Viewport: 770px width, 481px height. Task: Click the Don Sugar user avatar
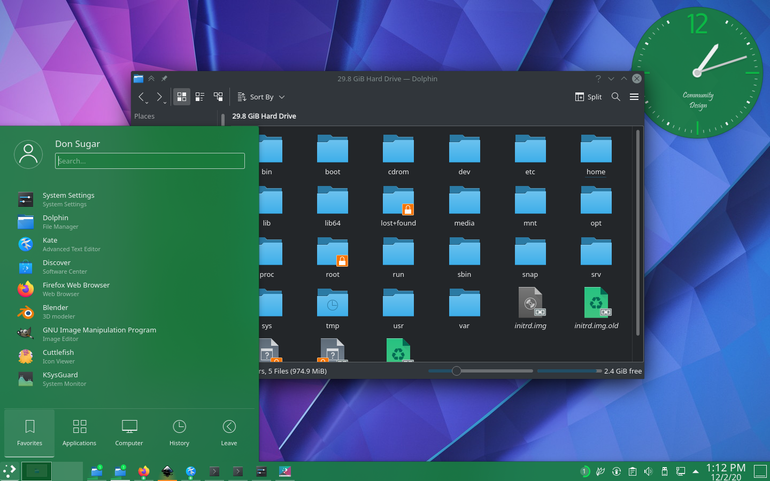tap(28, 154)
